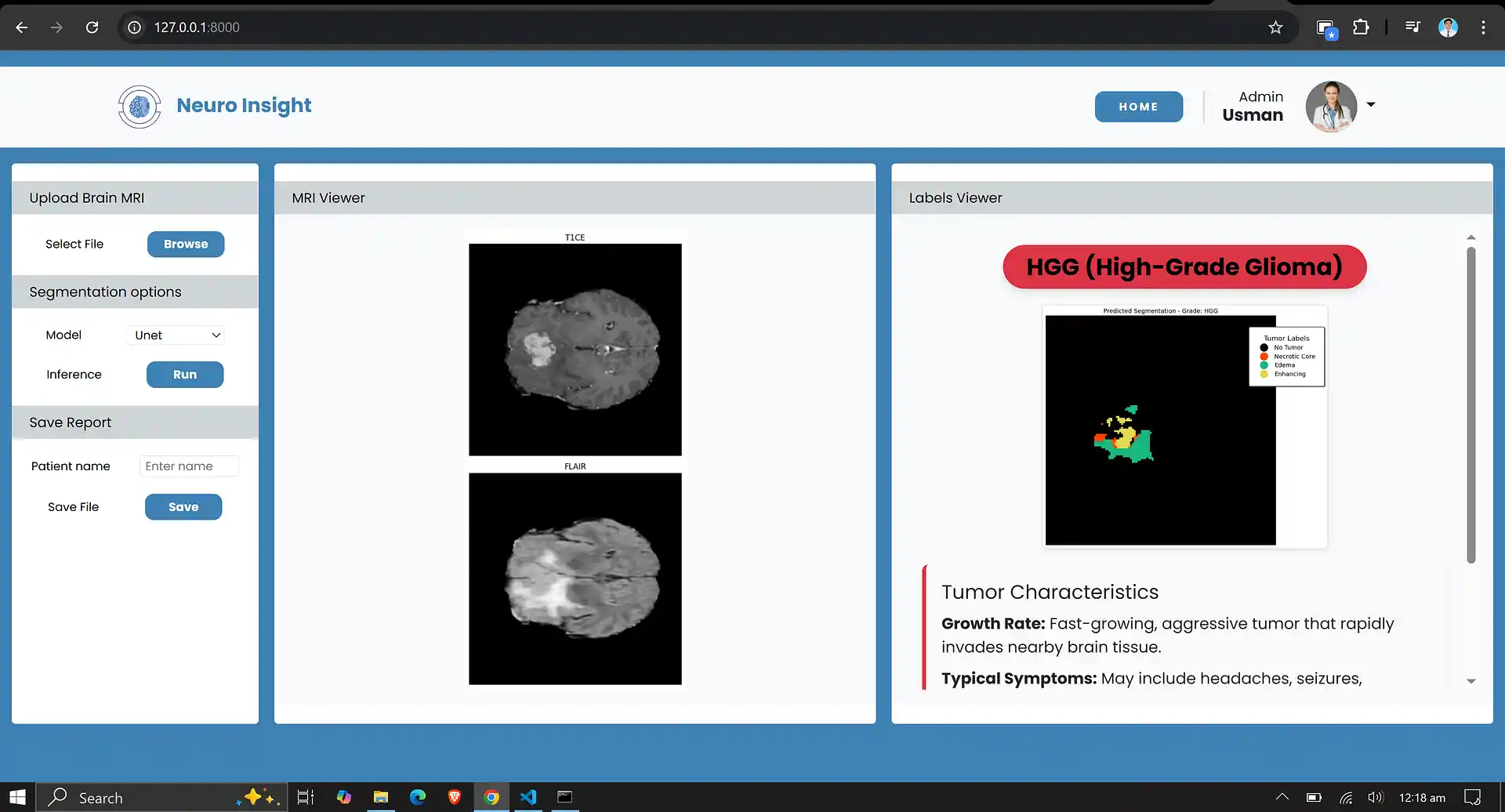Open the browser Extensions puzzle icon
1505x812 pixels.
coord(1361,27)
